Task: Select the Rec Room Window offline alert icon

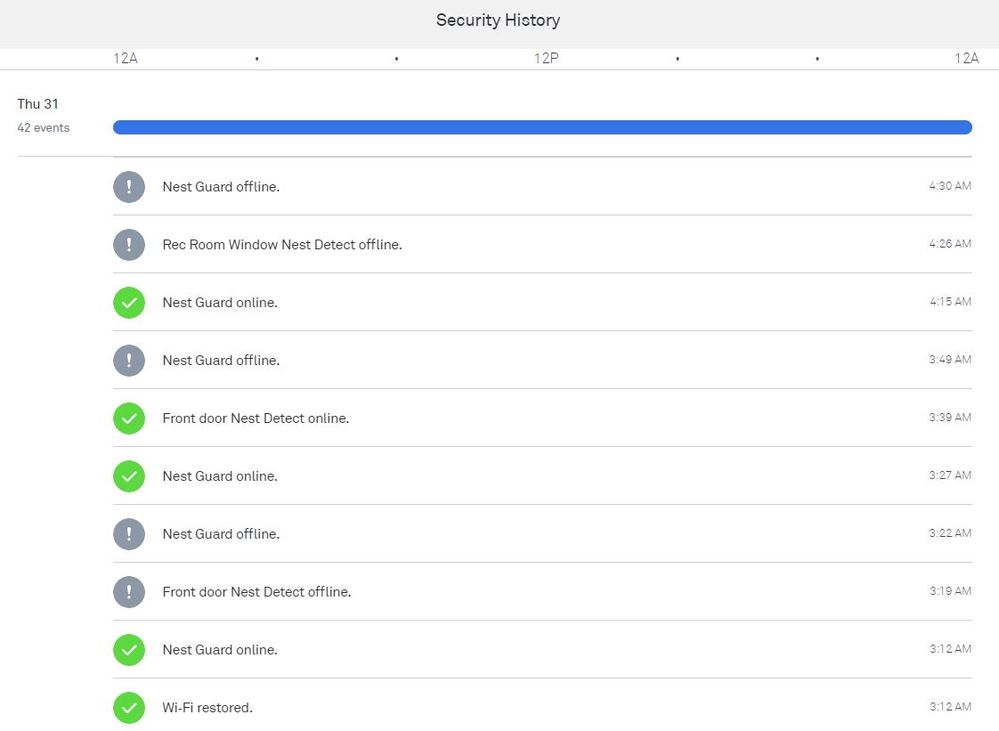Action: [x=129, y=245]
